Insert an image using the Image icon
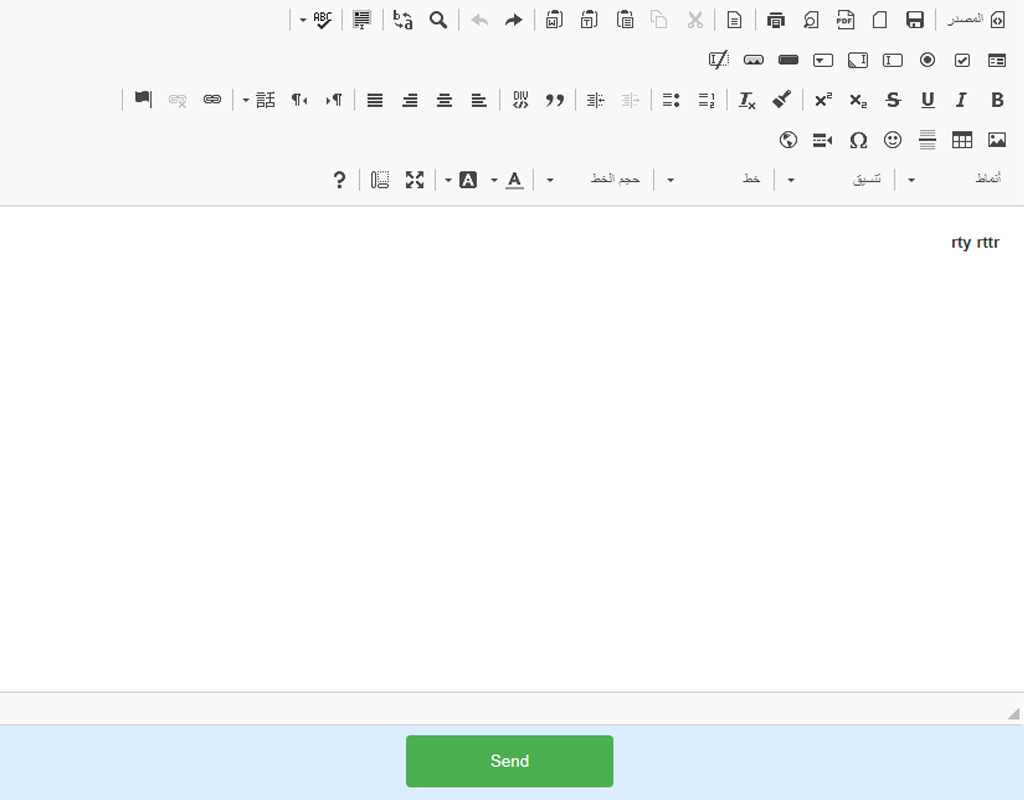This screenshot has height=800, width=1024. point(997,140)
